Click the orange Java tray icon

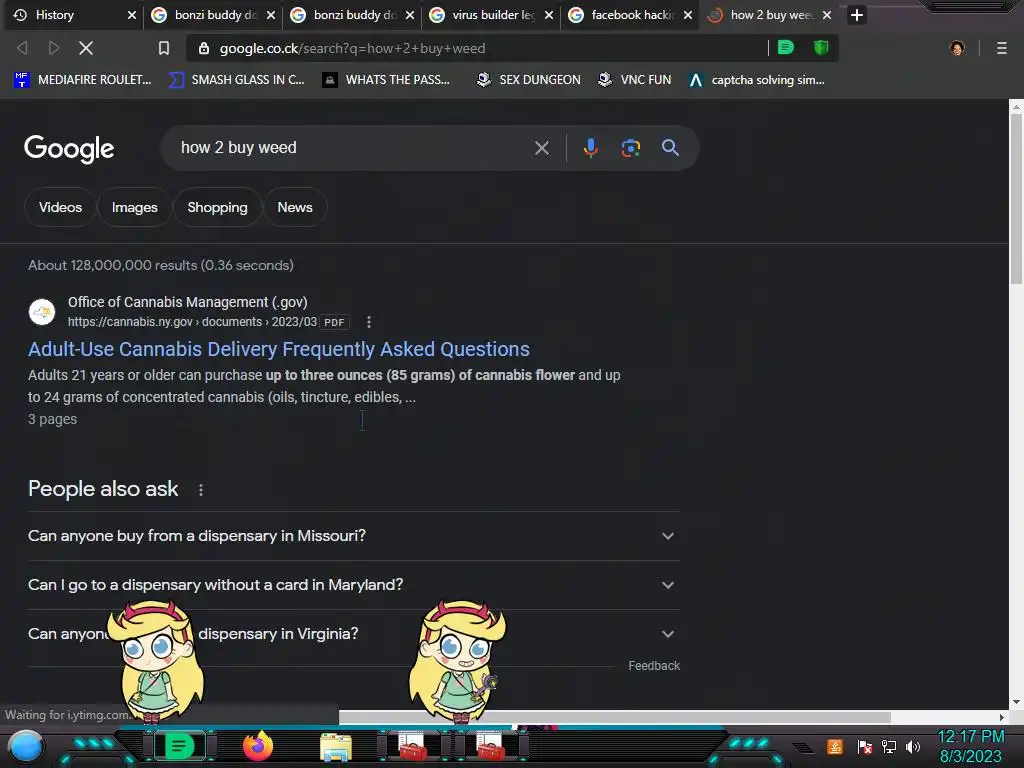pos(835,746)
